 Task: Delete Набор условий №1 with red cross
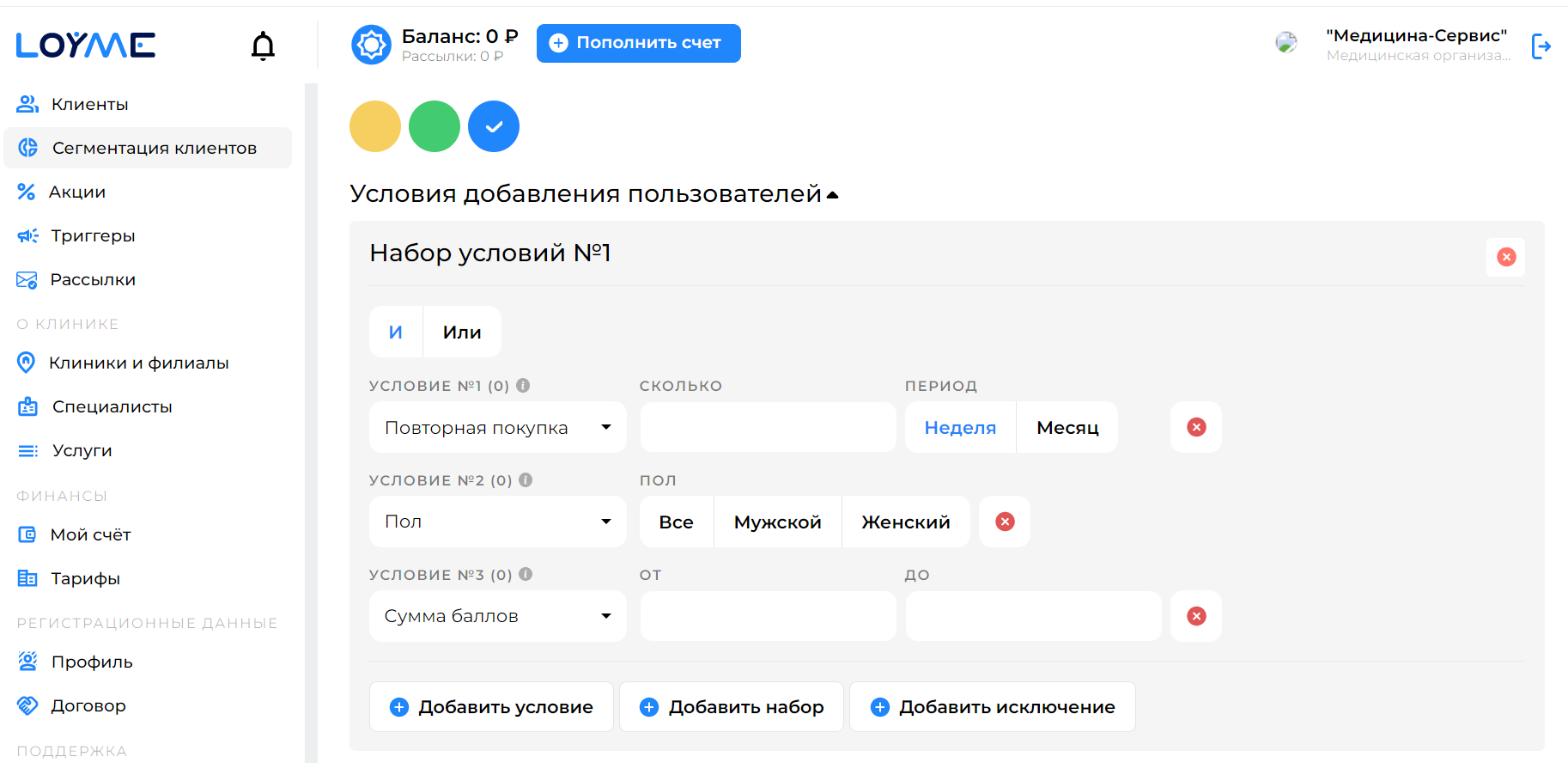pos(1506,257)
